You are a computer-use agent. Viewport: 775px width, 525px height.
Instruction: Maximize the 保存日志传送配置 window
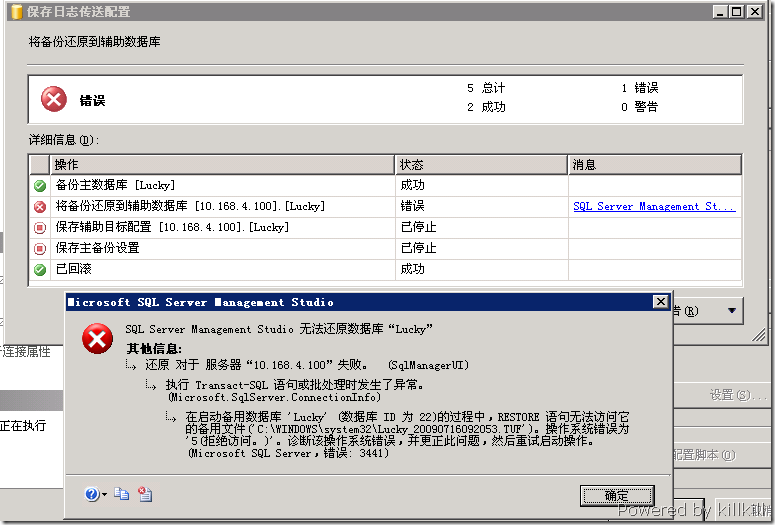click(736, 11)
